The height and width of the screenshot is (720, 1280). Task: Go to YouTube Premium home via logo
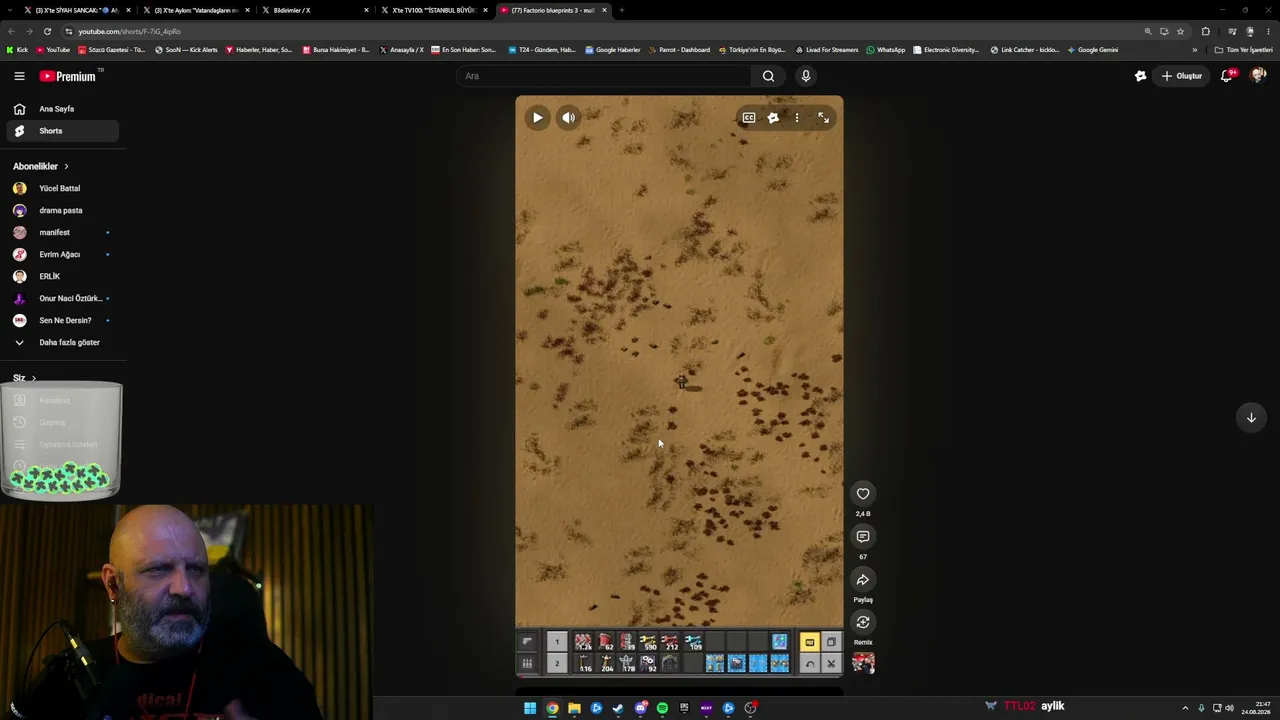click(68, 76)
